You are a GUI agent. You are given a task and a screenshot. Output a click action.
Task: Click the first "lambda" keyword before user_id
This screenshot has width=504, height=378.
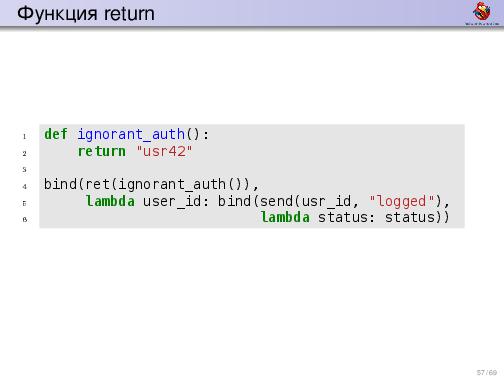pos(110,201)
